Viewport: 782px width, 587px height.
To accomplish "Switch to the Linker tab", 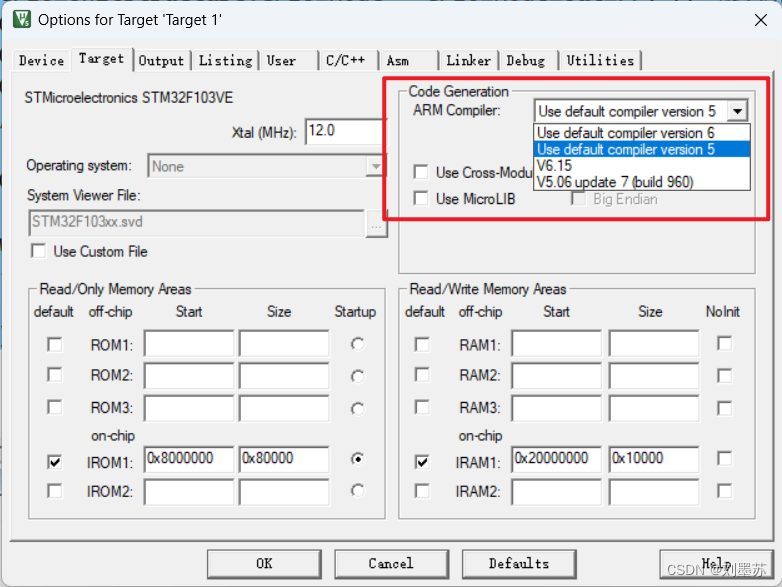I will [x=468, y=61].
